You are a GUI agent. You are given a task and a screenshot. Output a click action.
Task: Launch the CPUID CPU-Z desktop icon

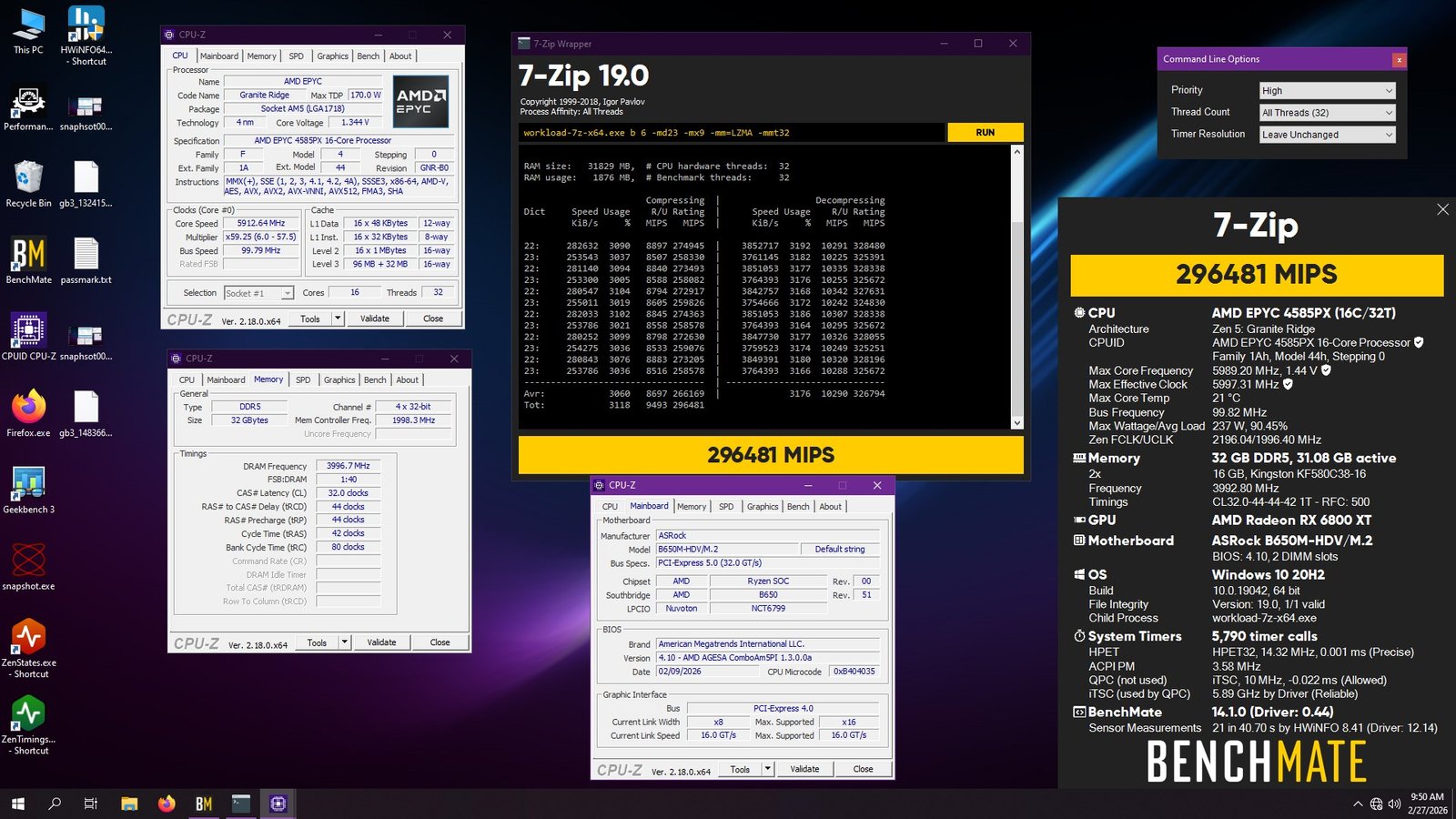click(x=28, y=331)
